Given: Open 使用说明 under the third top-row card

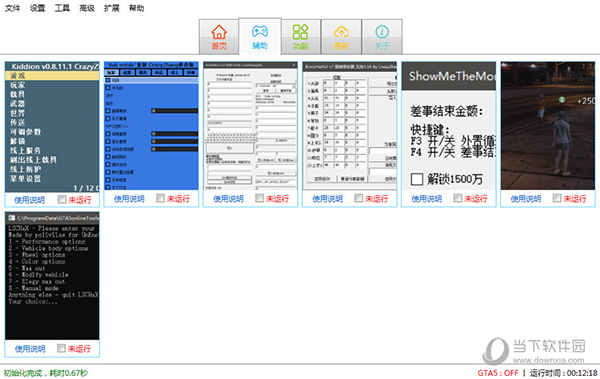Looking at the screenshot, I should [228, 199].
